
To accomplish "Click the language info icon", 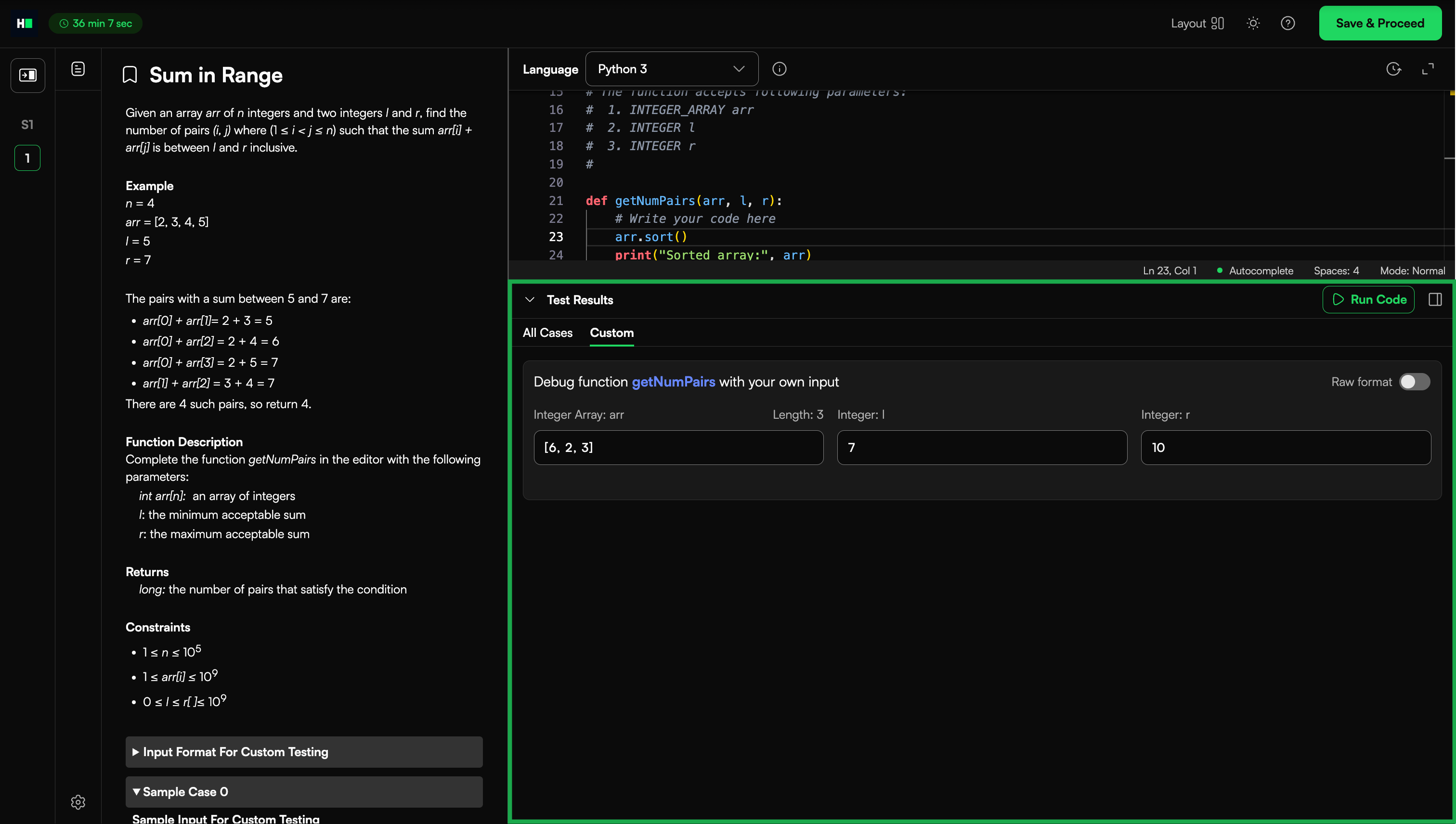I will tap(779, 69).
